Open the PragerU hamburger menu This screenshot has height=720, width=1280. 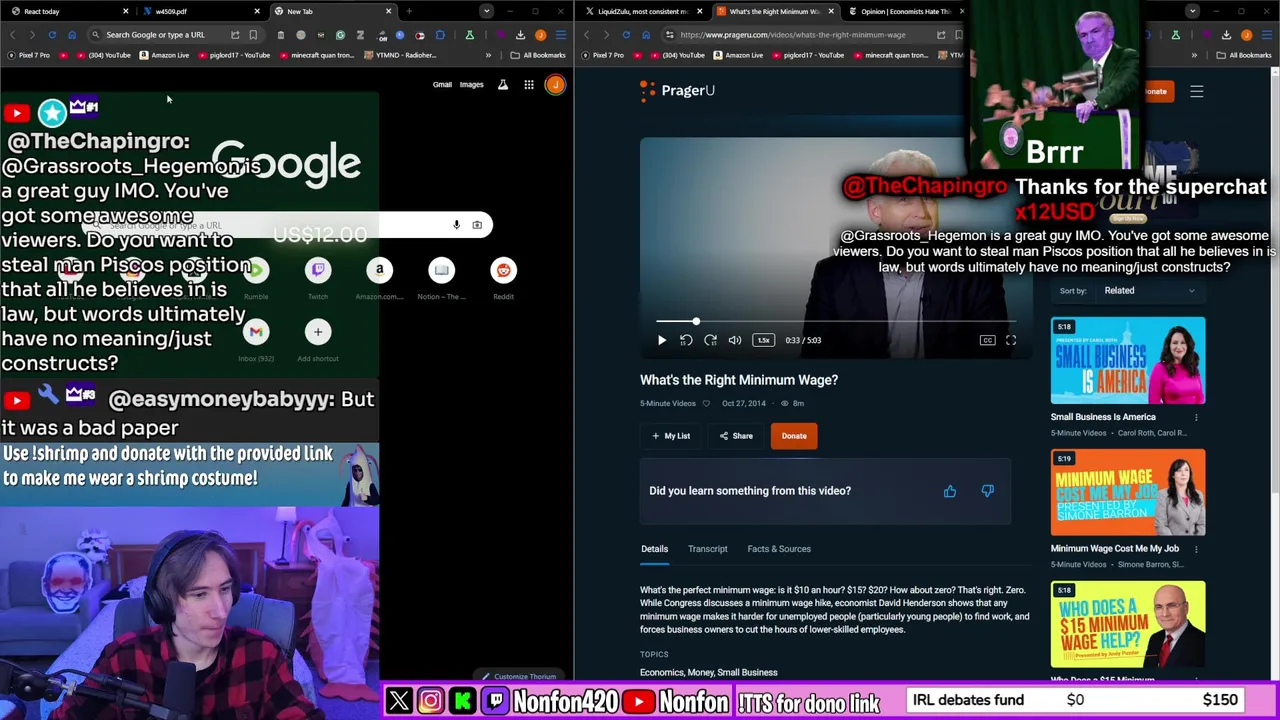pyautogui.click(x=1196, y=92)
